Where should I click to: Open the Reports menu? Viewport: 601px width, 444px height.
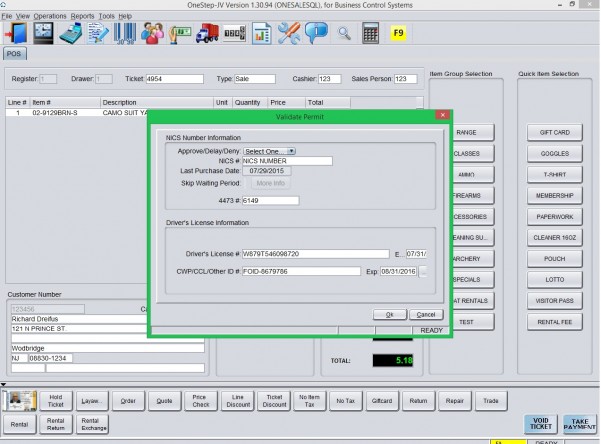[x=83, y=17]
